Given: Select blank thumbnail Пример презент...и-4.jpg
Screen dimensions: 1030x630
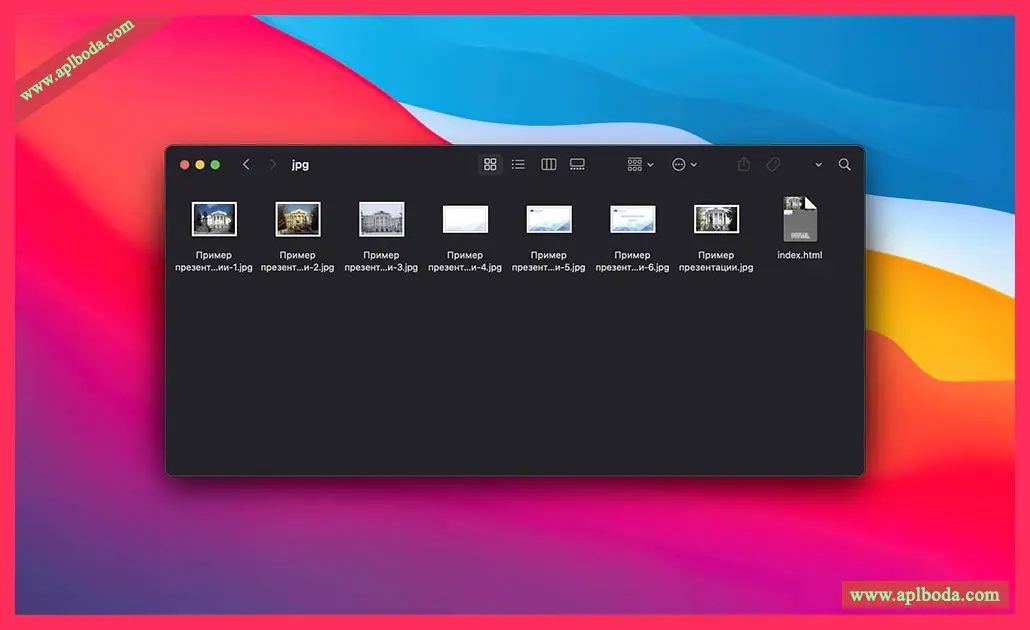Looking at the screenshot, I should [465, 219].
